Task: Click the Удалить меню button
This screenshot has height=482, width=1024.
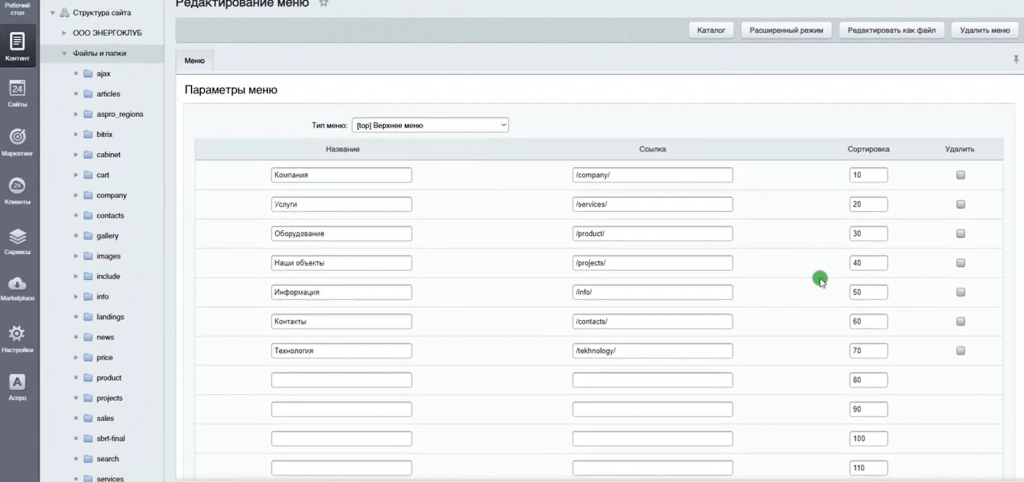Action: click(x=985, y=30)
